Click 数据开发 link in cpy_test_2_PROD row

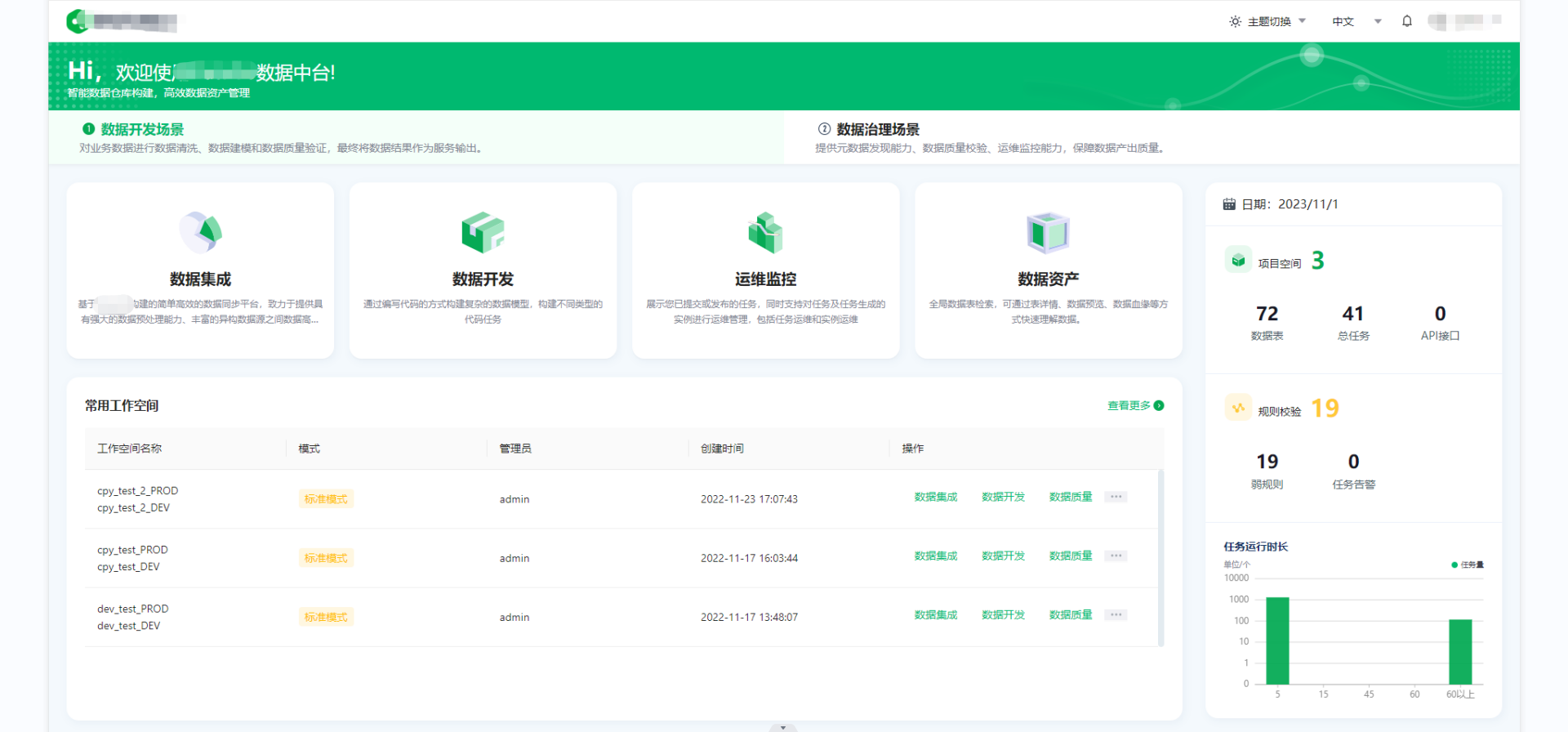1003,497
